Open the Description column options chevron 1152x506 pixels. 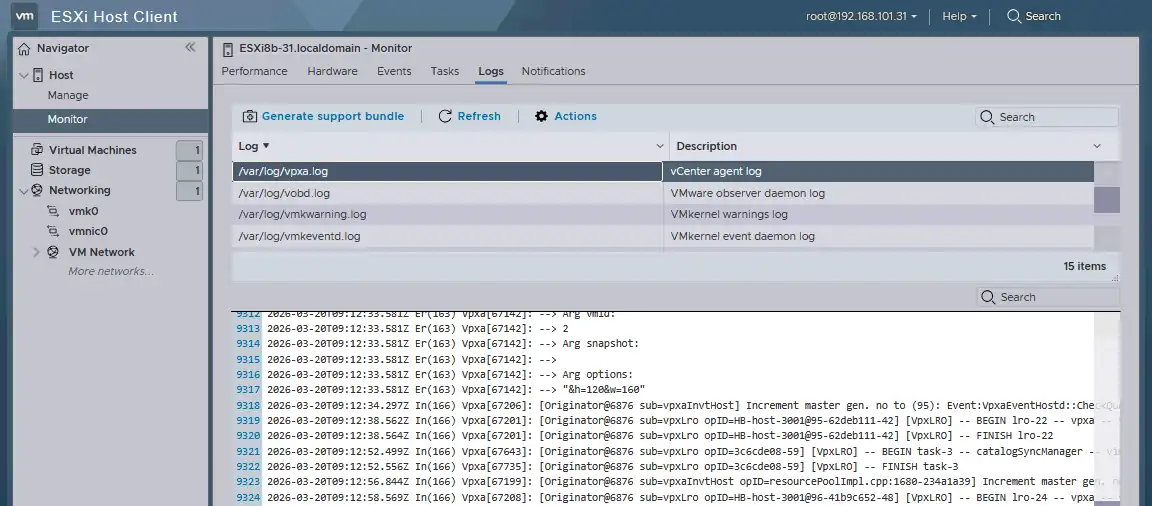pos(1097,146)
